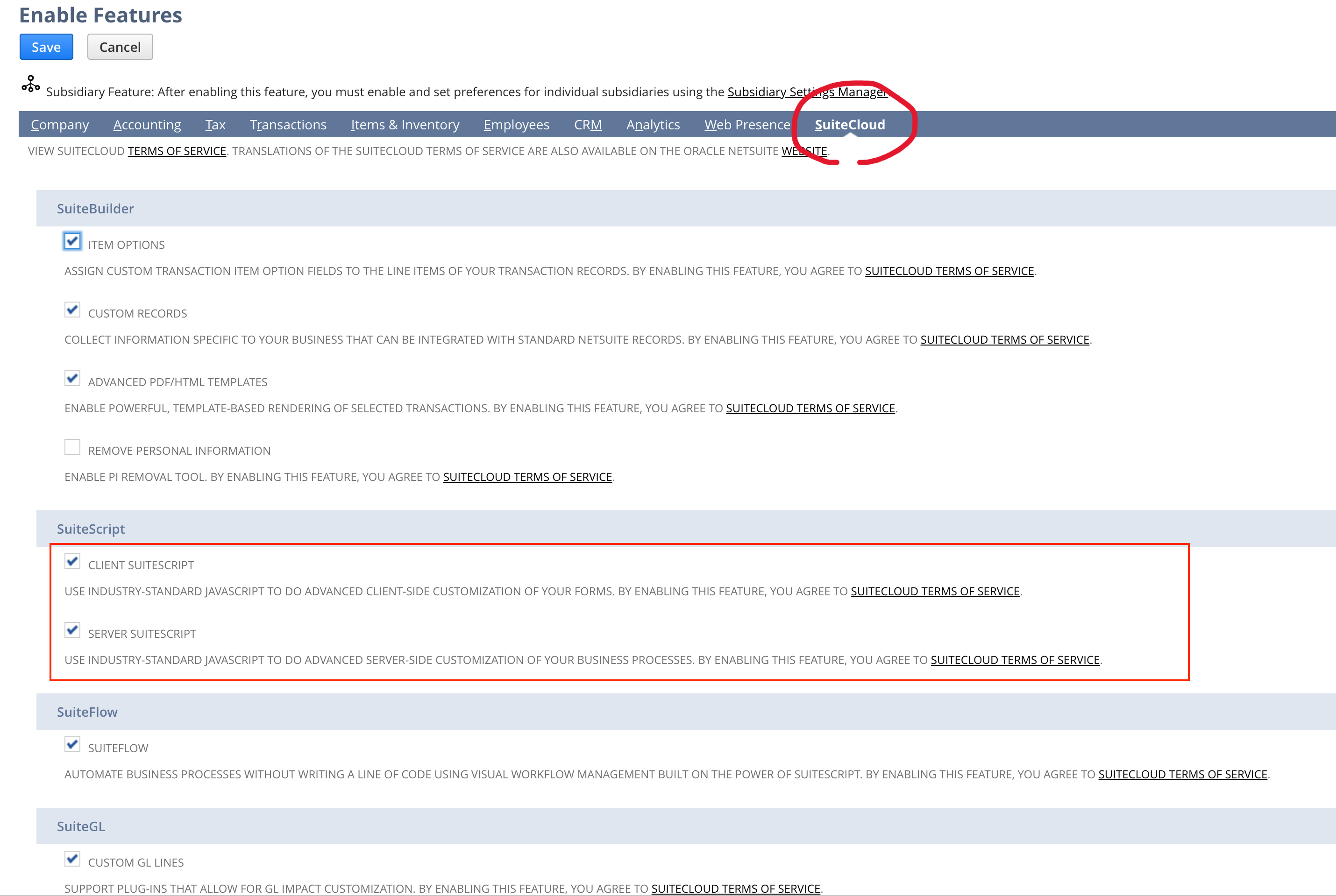
Task: Open Terms of Service link under Custom Records
Action: click(x=1004, y=340)
